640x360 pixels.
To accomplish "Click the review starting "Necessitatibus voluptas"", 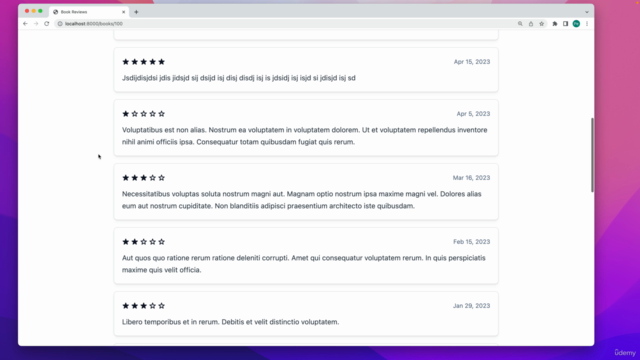I will [x=302, y=200].
